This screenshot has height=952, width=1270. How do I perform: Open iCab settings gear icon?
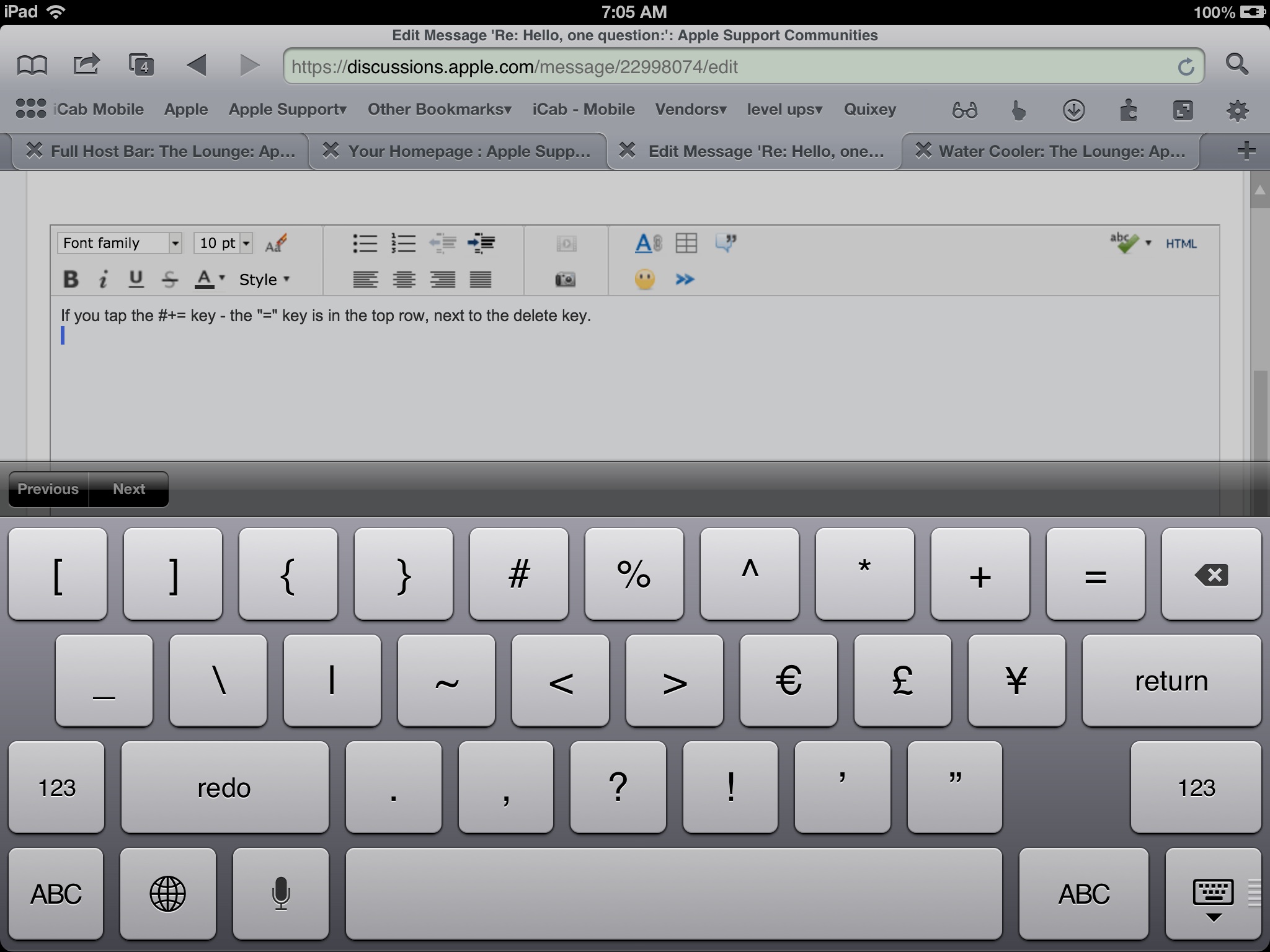click(x=1237, y=110)
